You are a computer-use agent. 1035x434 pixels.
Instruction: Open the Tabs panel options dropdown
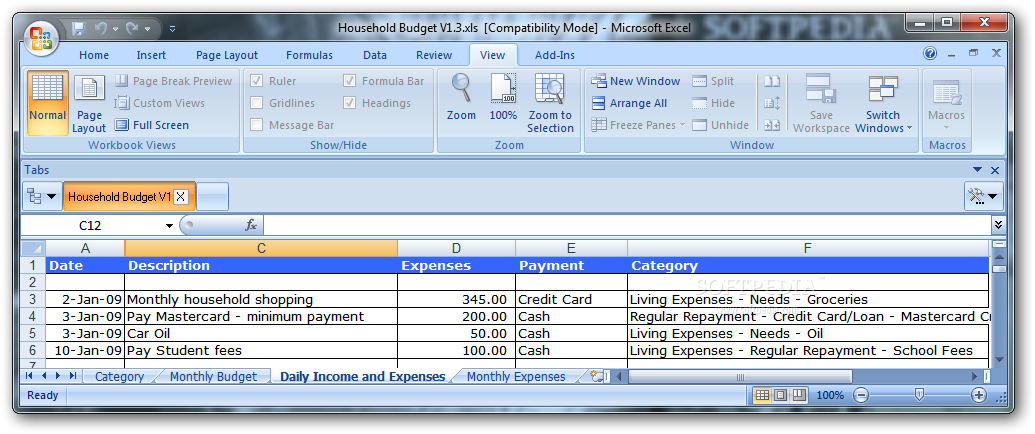tap(978, 170)
